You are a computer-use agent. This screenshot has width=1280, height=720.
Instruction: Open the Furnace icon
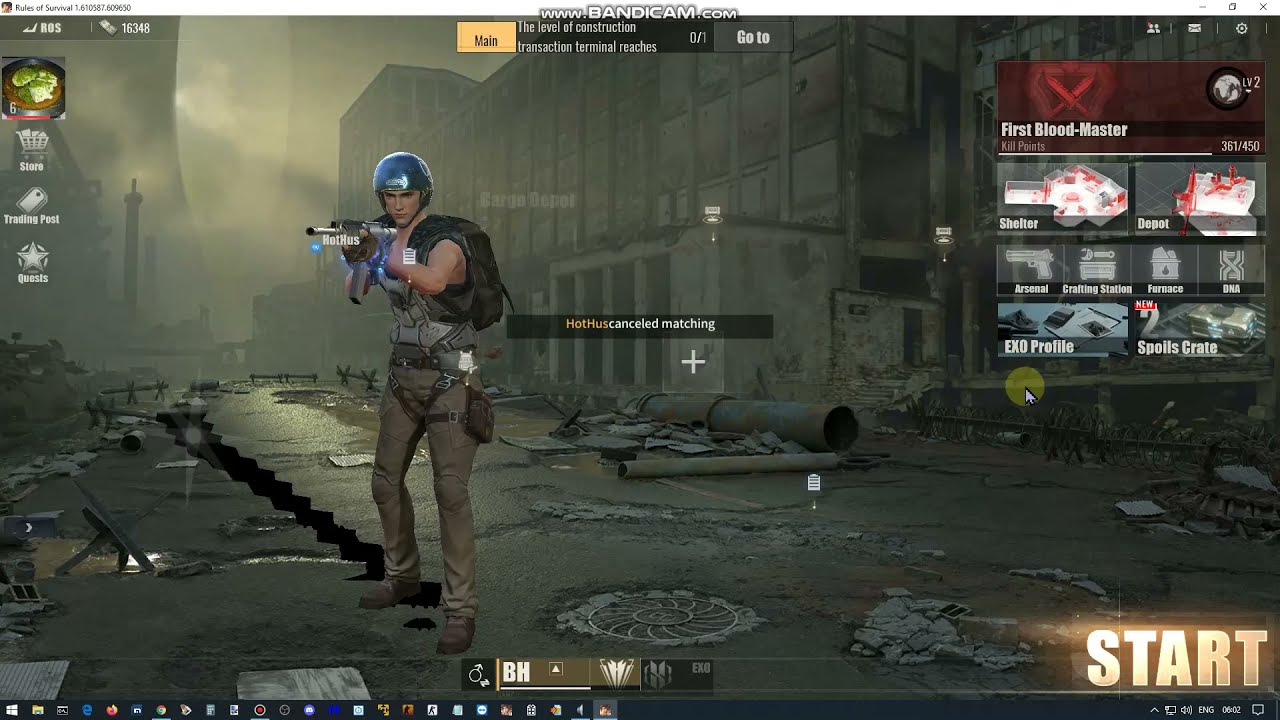pyautogui.click(x=1165, y=271)
